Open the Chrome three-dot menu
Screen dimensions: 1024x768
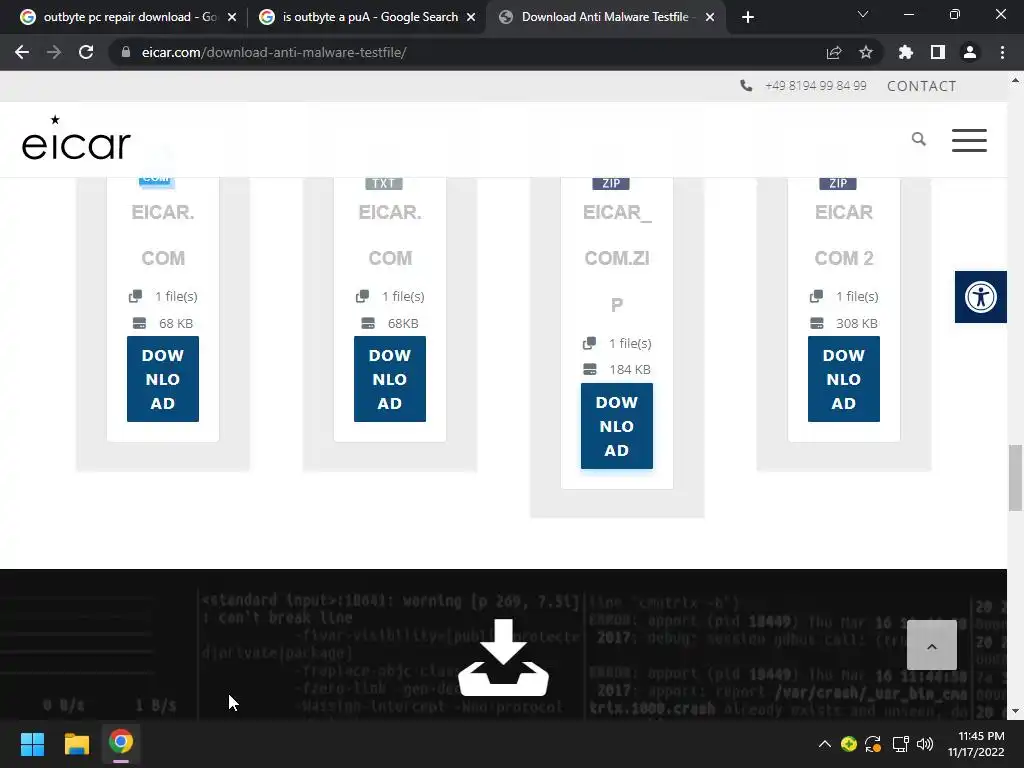(x=1002, y=52)
